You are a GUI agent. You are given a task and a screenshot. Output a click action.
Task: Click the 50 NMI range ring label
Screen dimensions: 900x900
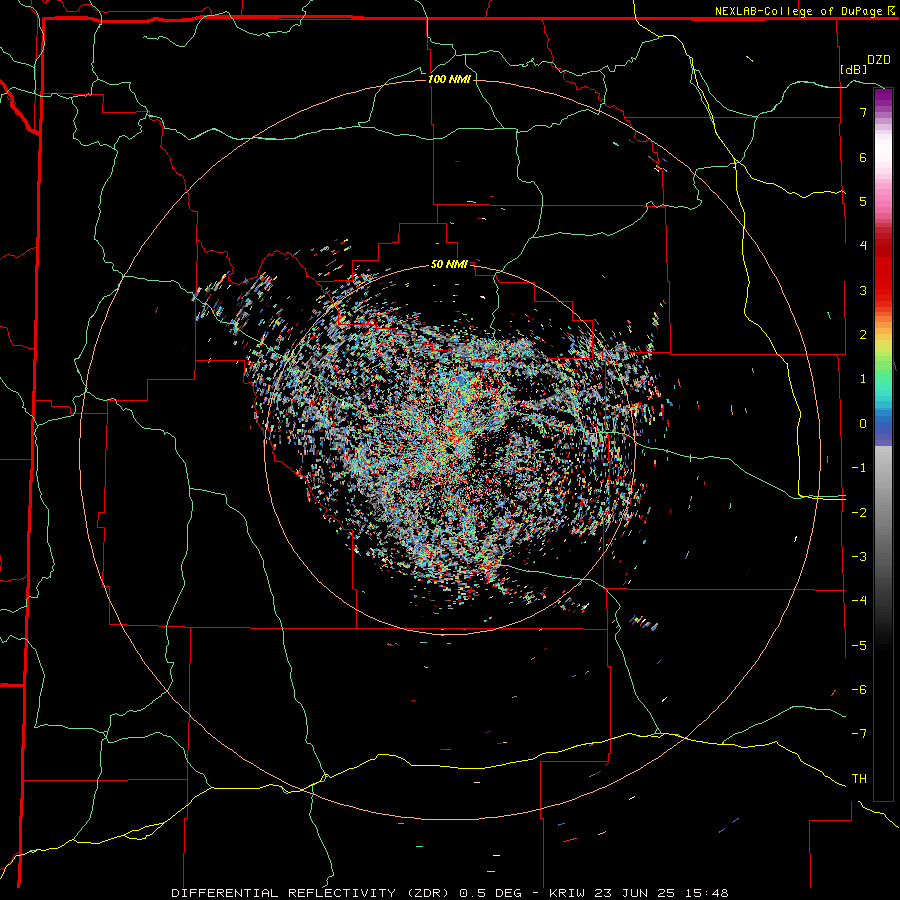tap(449, 265)
